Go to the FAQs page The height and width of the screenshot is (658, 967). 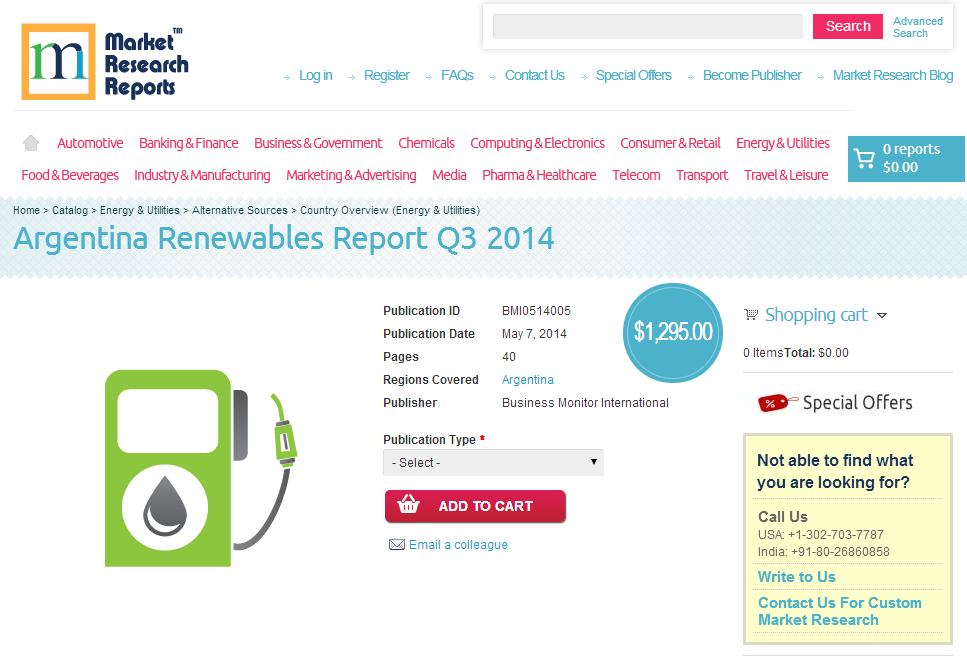click(457, 75)
